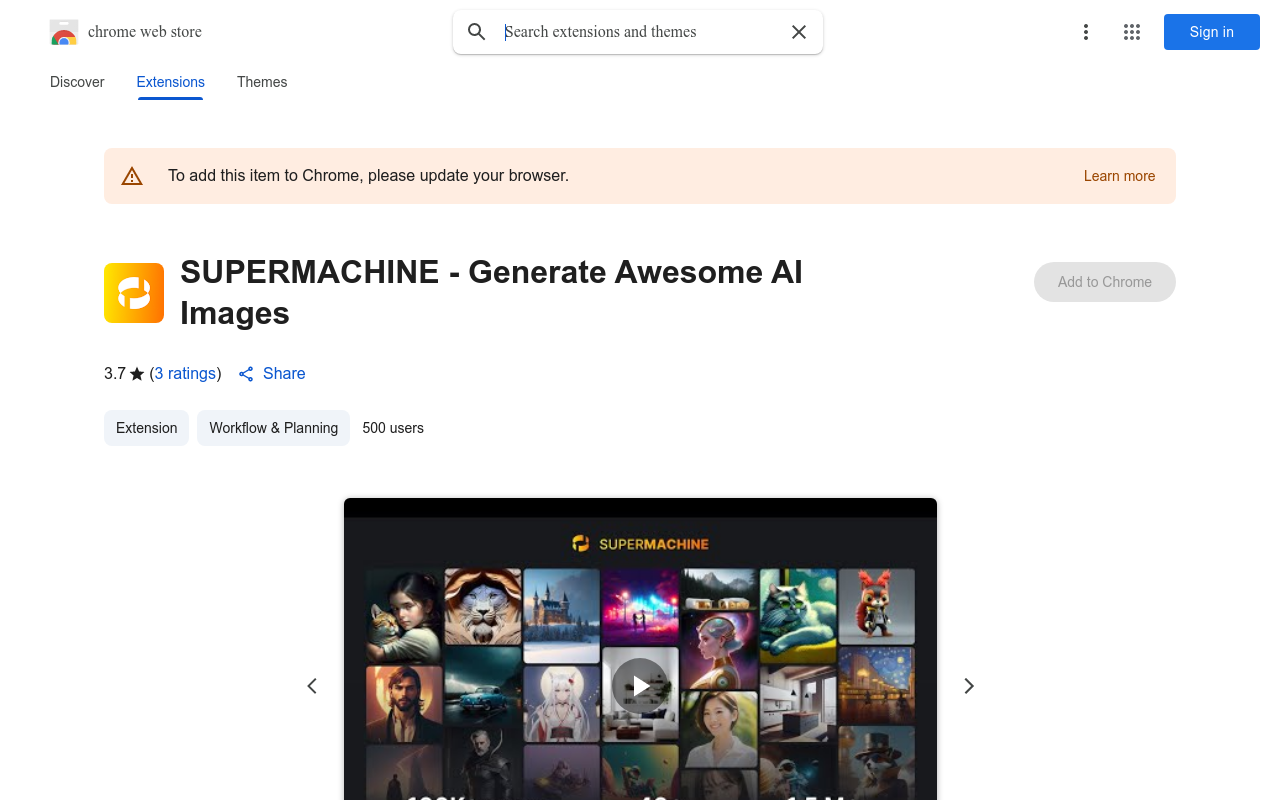Click the Share link
This screenshot has width=1280, height=800.
(284, 373)
